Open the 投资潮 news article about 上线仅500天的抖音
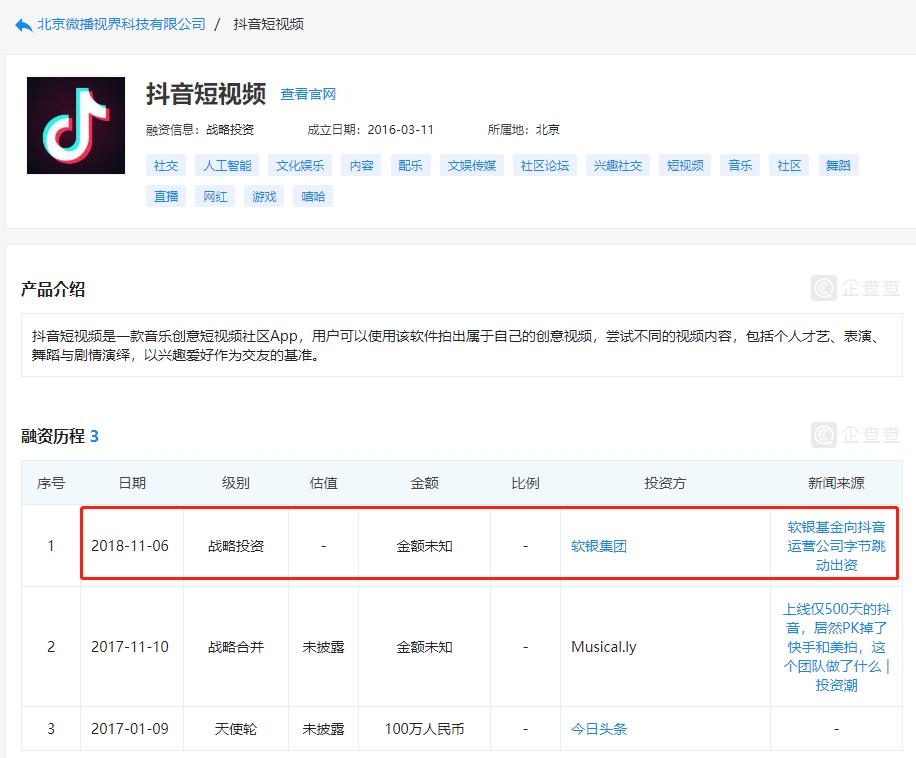 [x=832, y=646]
